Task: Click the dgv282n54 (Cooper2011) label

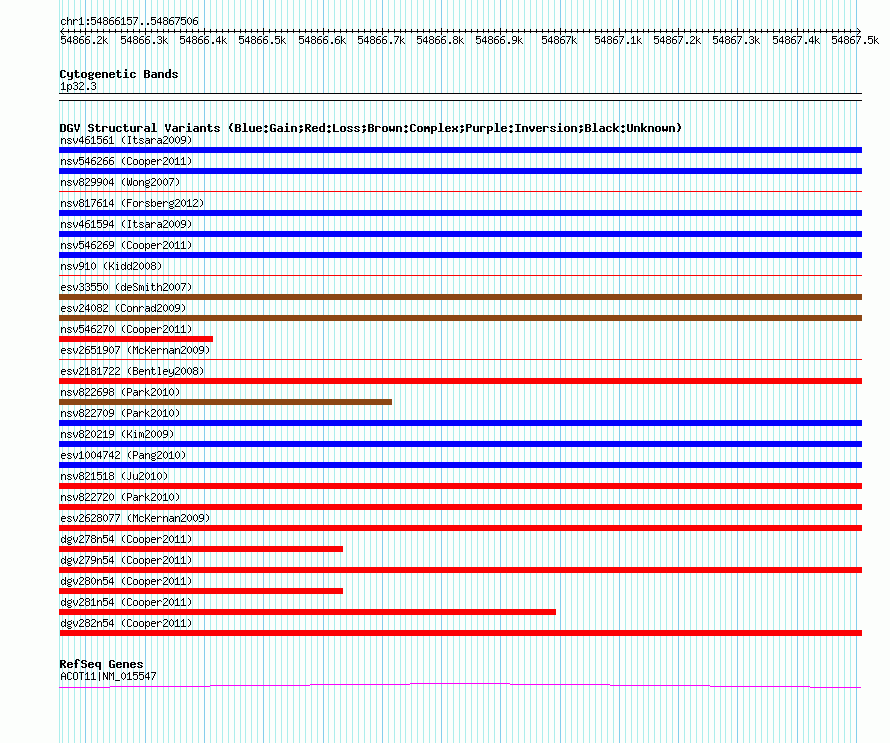Action: coord(126,623)
